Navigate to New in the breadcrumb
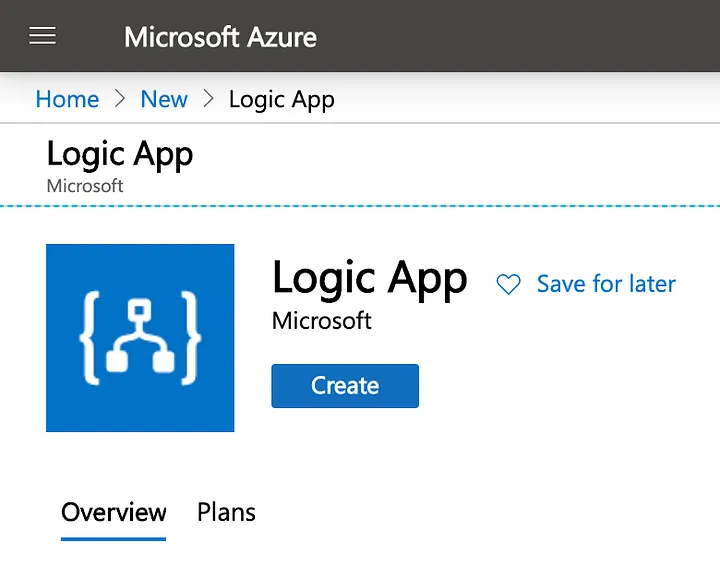Viewport: 720px width, 569px height. pyautogui.click(x=164, y=100)
